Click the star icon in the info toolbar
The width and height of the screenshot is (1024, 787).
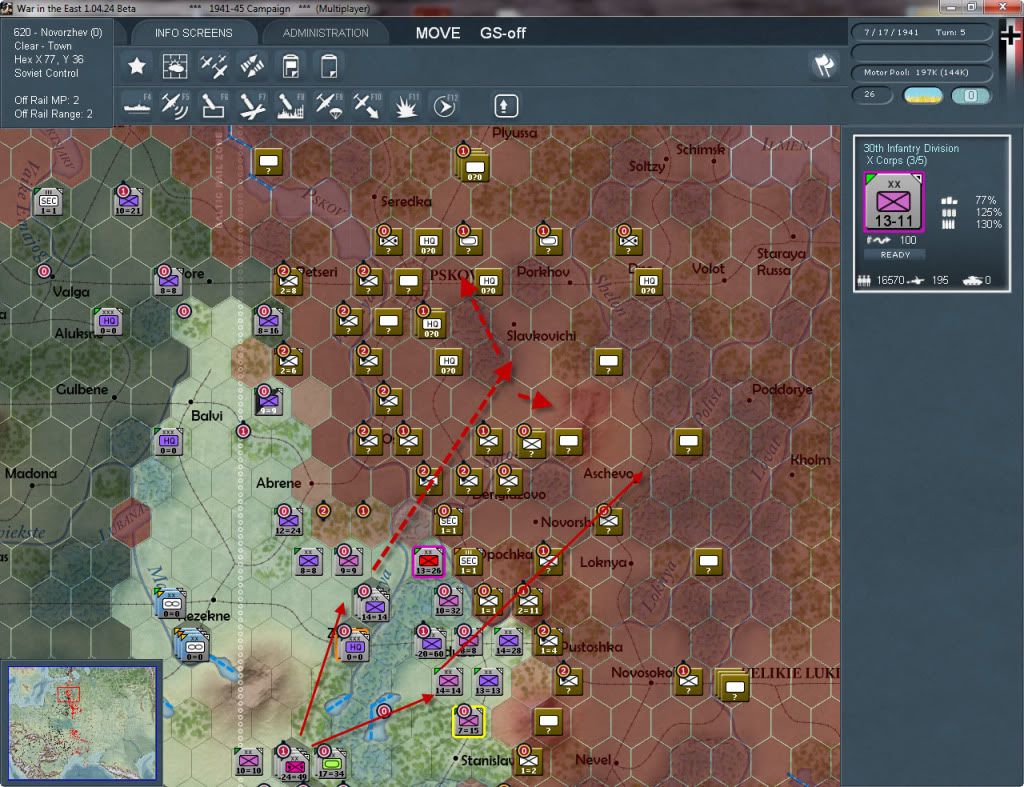136,66
